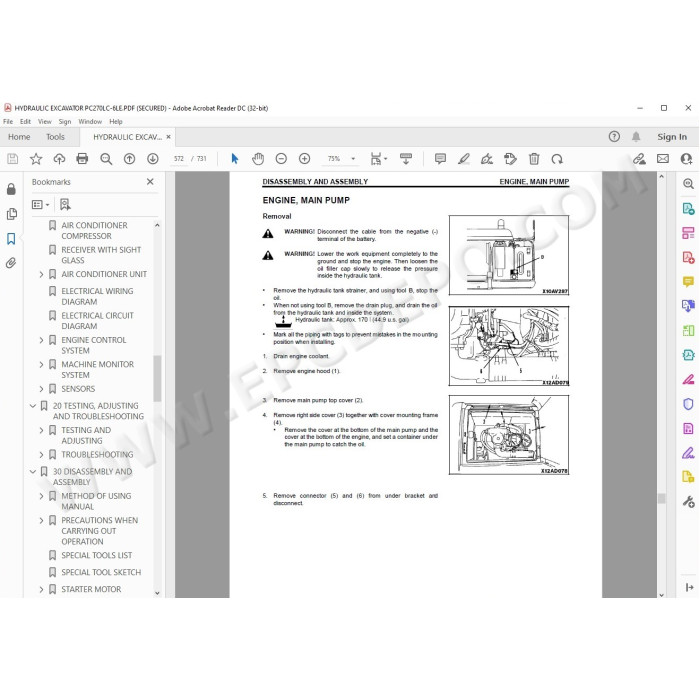
Task: Open email share envelope icon
Action: pyautogui.click(x=663, y=159)
